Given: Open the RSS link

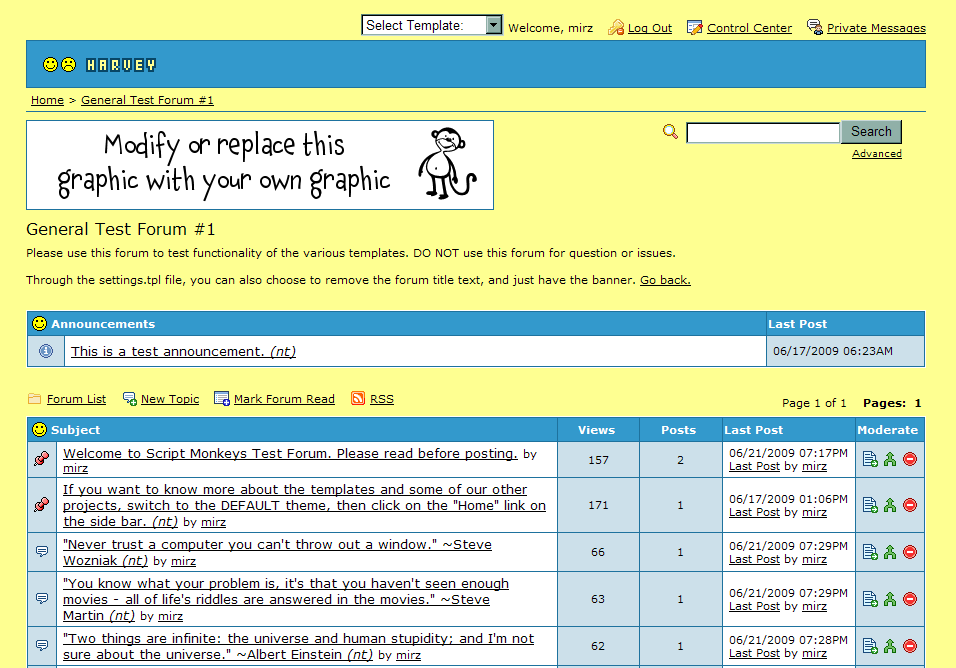Looking at the screenshot, I should (x=382, y=399).
